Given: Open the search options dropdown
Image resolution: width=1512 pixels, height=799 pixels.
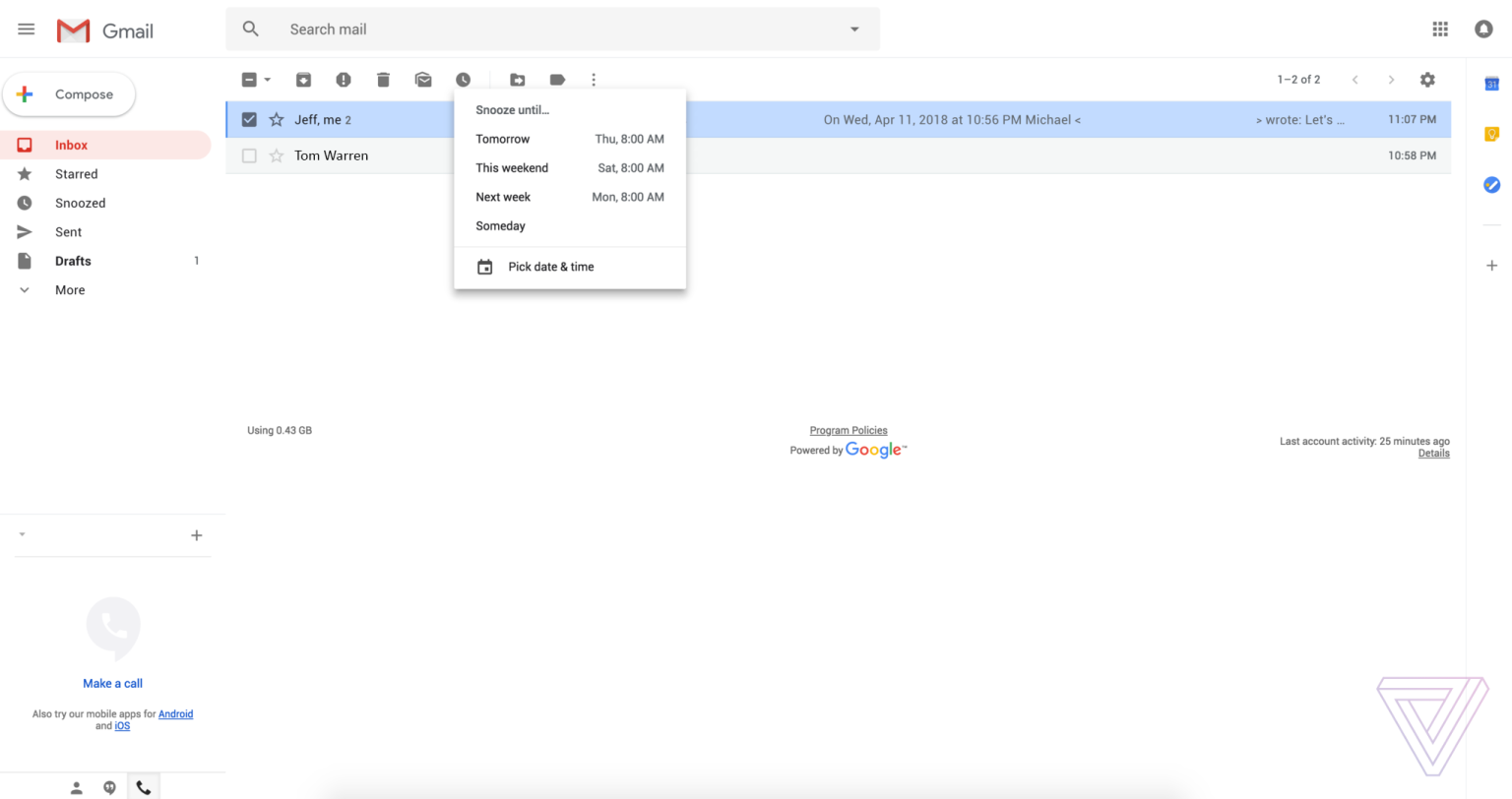Looking at the screenshot, I should (852, 29).
